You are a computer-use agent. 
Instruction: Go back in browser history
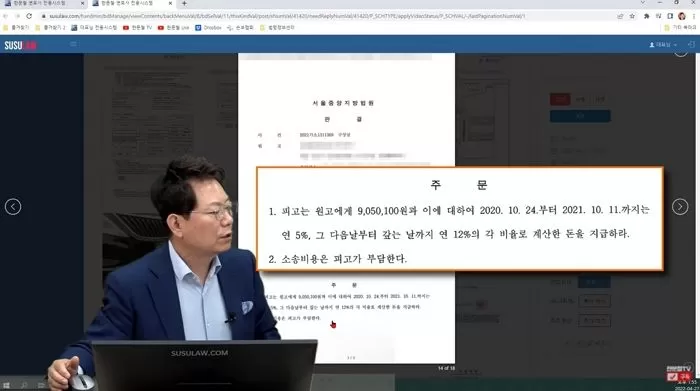click(5, 16)
